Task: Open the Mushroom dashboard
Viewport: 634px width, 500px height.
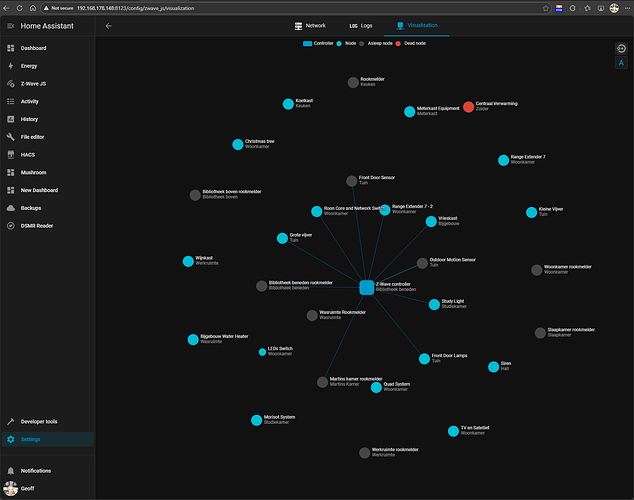Action: pyautogui.click(x=48, y=173)
